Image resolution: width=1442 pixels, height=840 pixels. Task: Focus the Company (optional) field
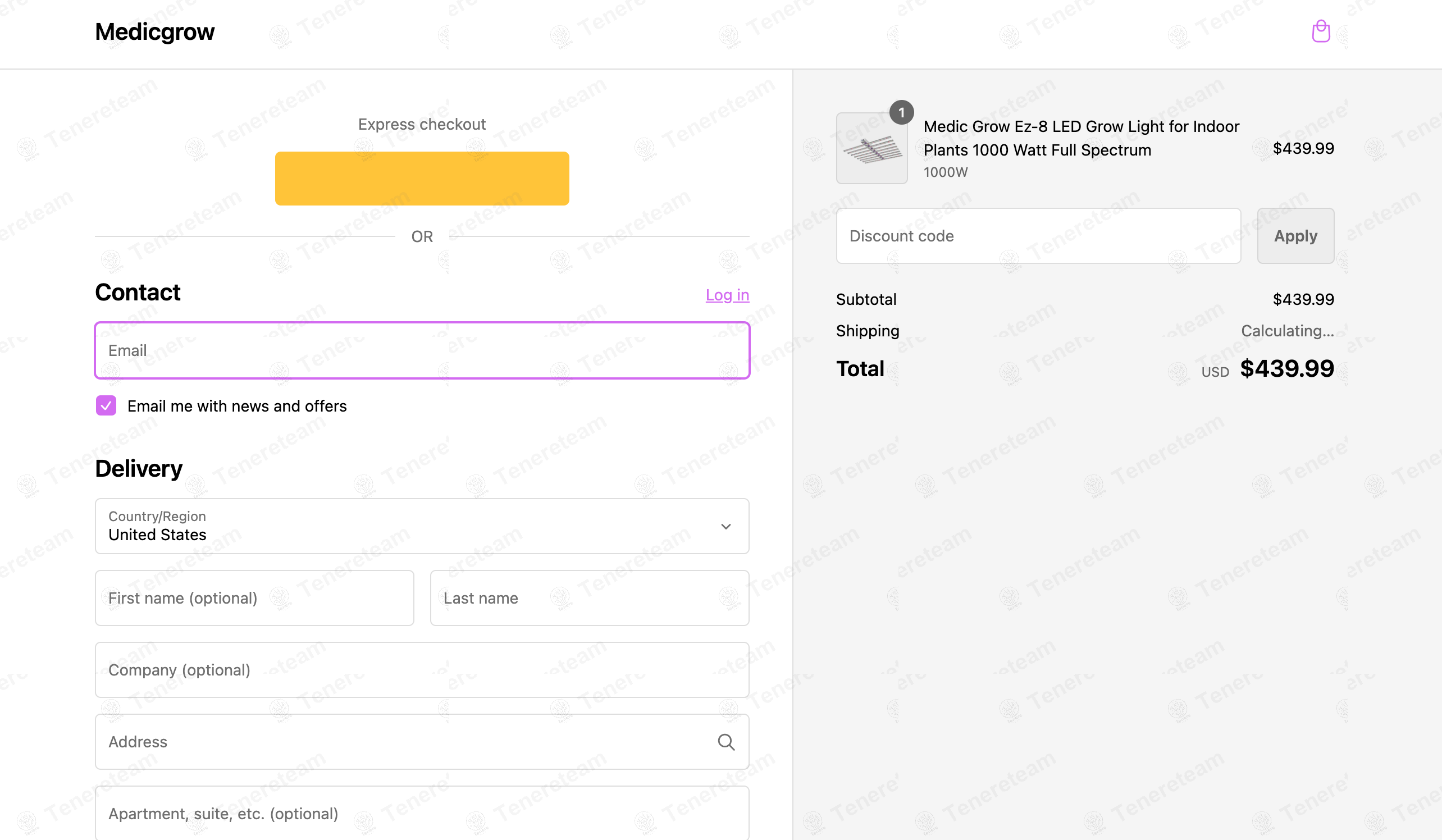point(422,669)
